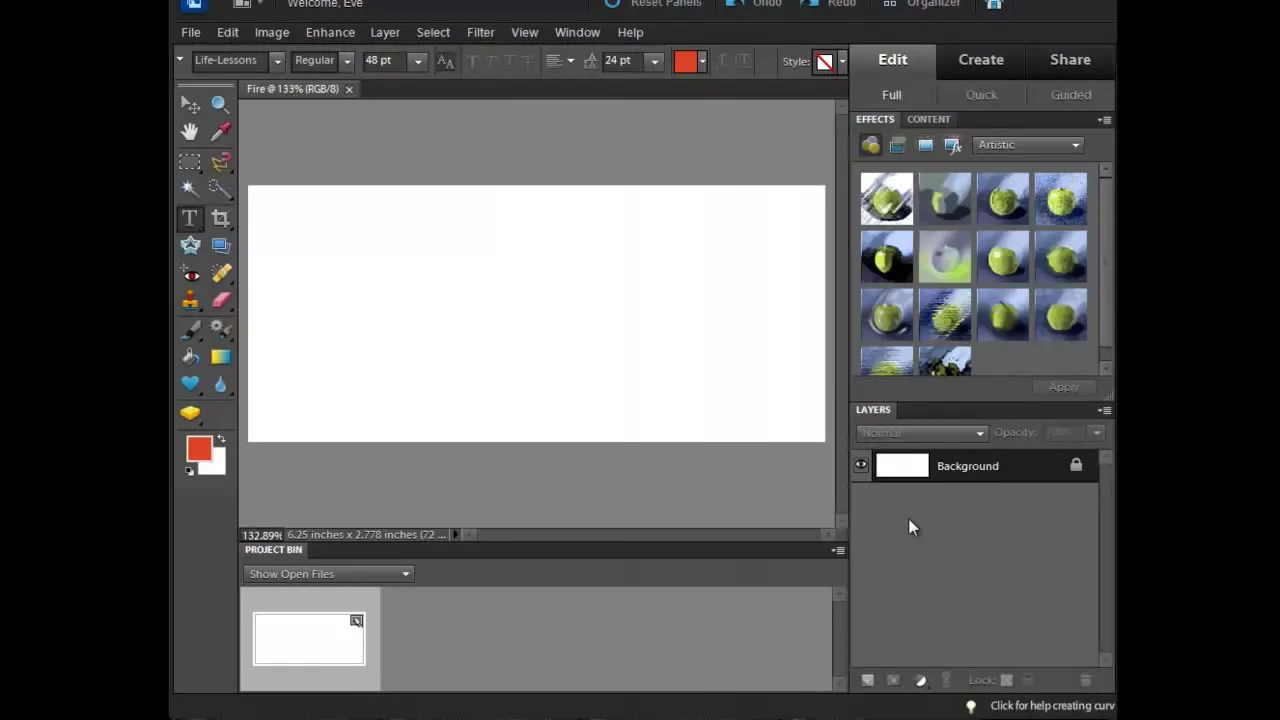Select the Paint Bucket tool
The height and width of the screenshot is (720, 1280).
[190, 357]
